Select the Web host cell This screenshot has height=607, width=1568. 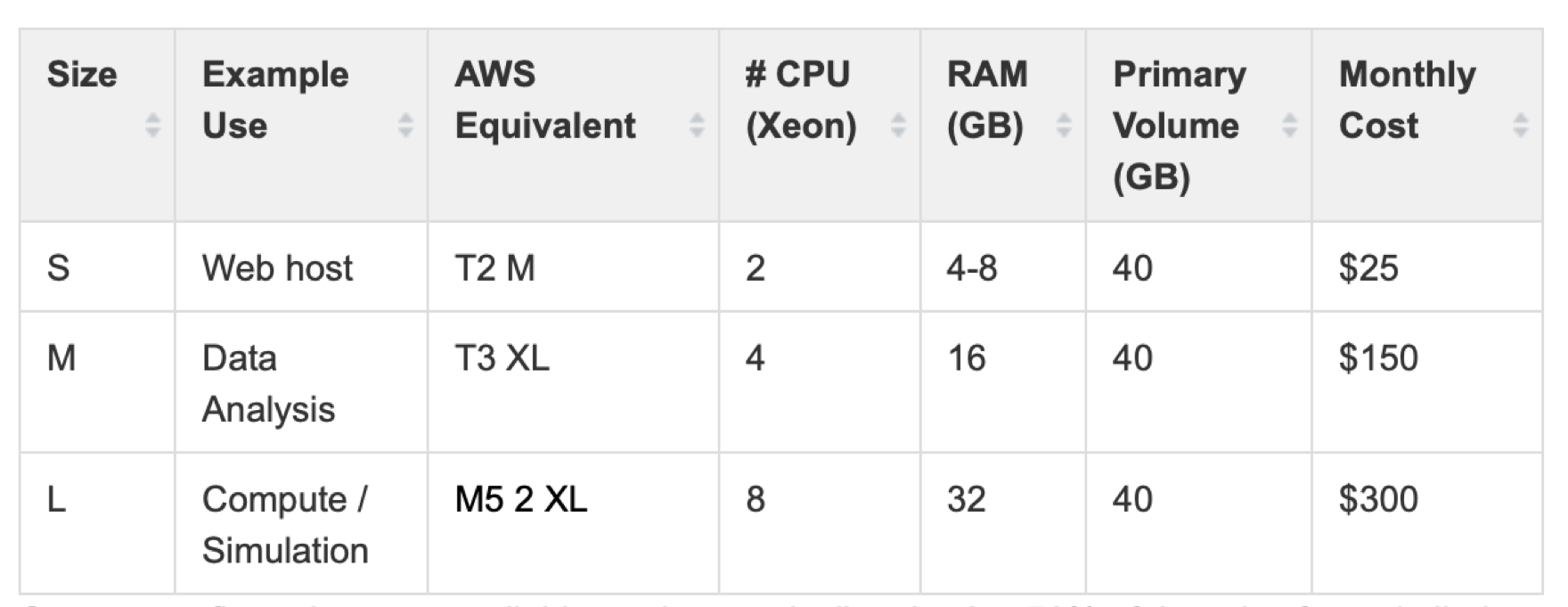tap(277, 268)
